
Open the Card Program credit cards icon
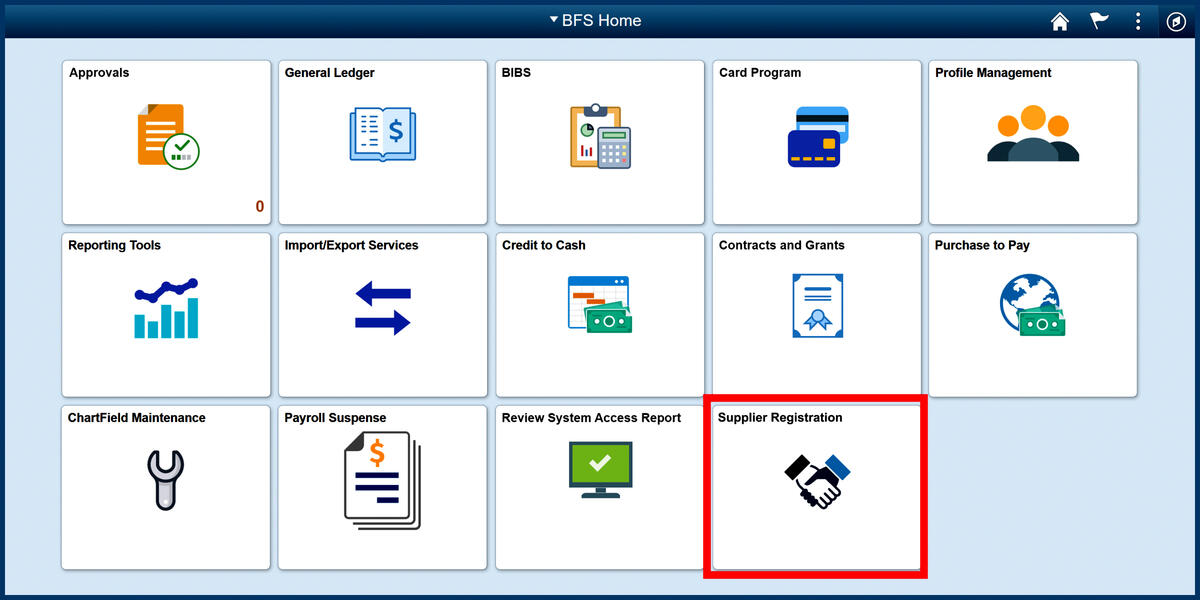point(818,136)
